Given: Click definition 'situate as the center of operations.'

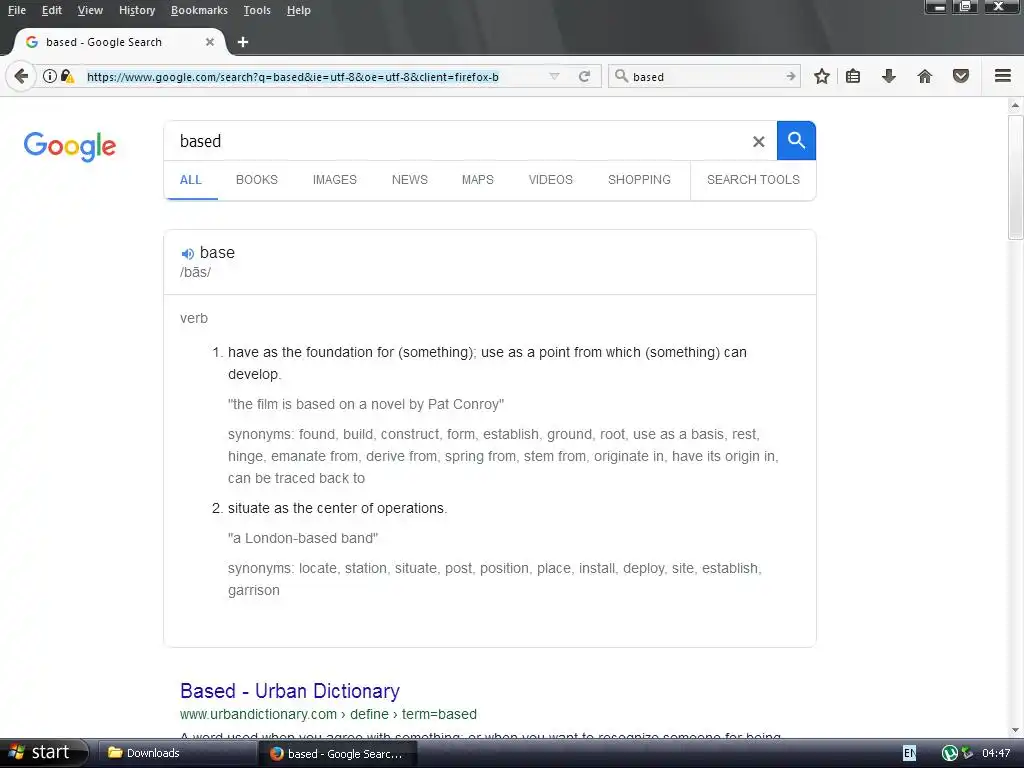Looking at the screenshot, I should click(338, 508).
